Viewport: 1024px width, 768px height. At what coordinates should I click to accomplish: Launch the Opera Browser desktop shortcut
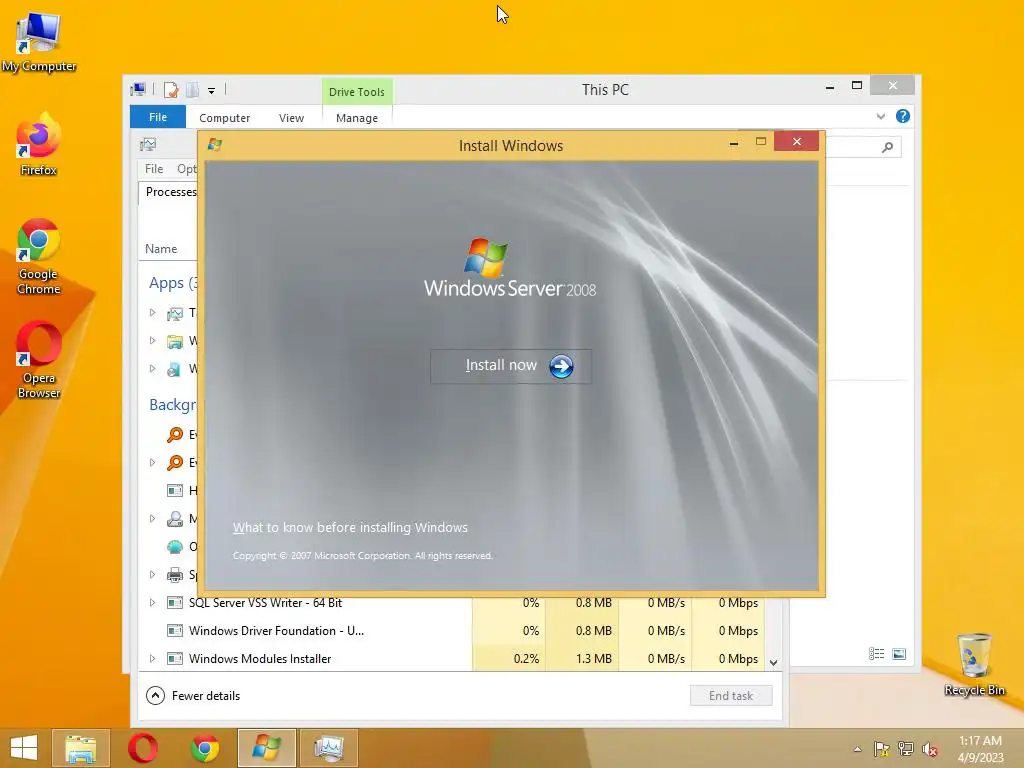pyautogui.click(x=39, y=360)
